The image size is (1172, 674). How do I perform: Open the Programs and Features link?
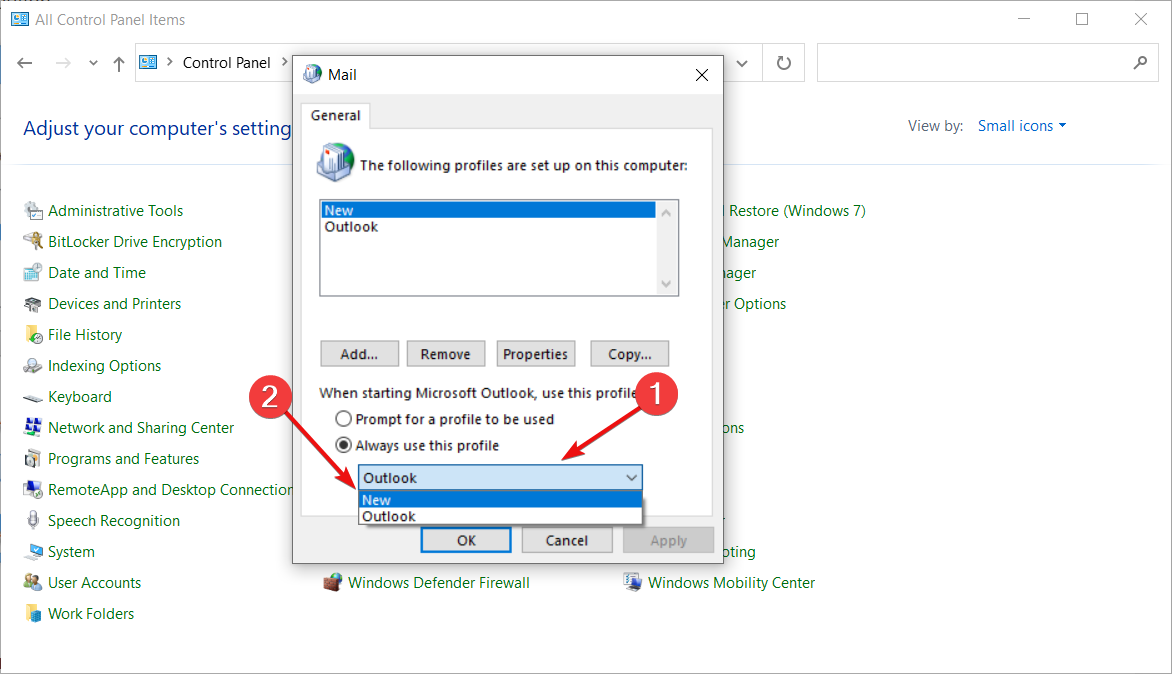click(123, 459)
